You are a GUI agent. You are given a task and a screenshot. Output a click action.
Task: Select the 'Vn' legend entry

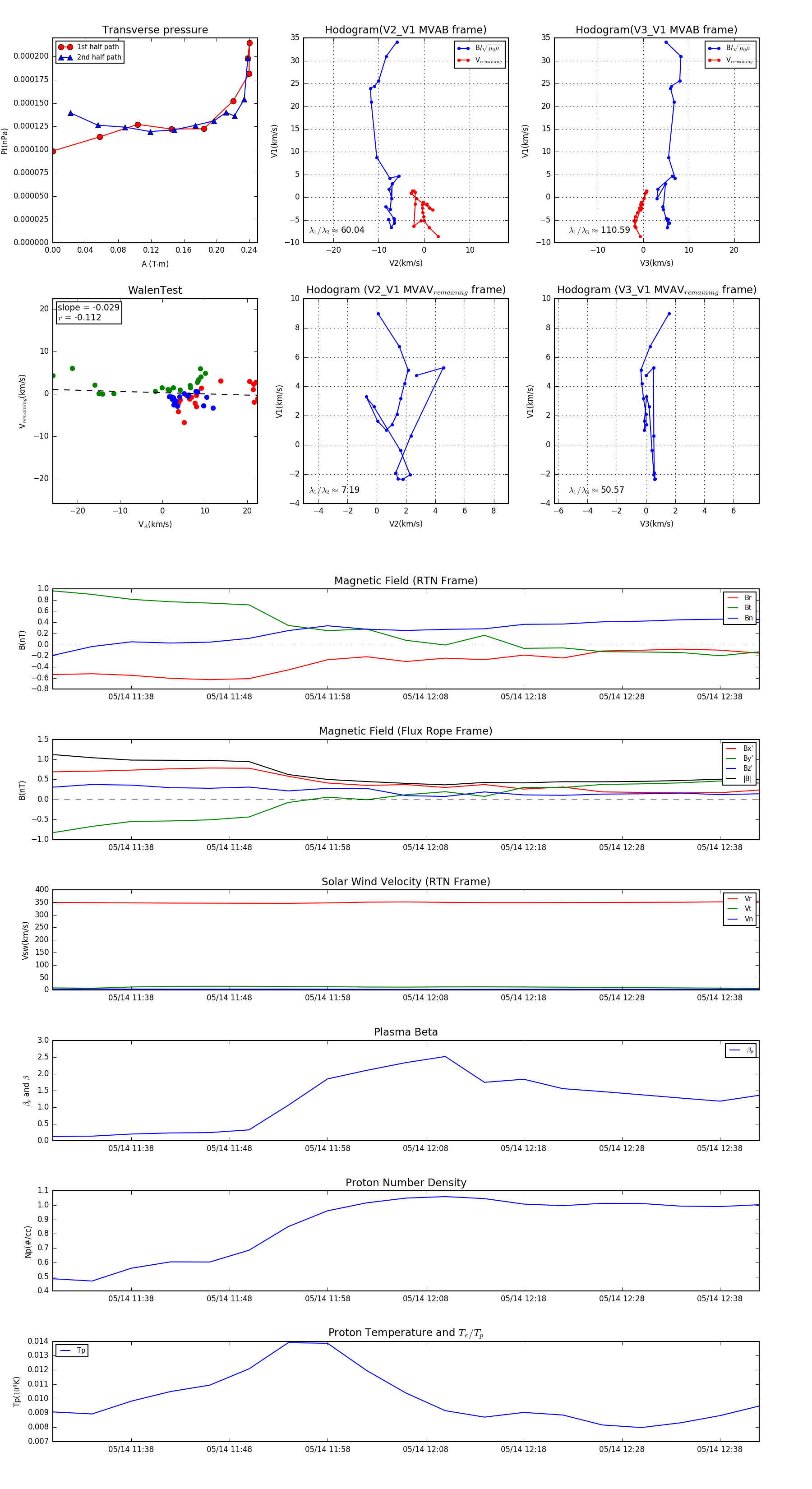[x=740, y=920]
